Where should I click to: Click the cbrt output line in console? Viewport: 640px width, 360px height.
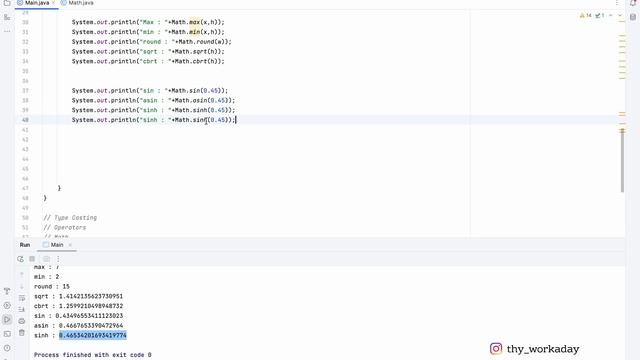coord(78,306)
